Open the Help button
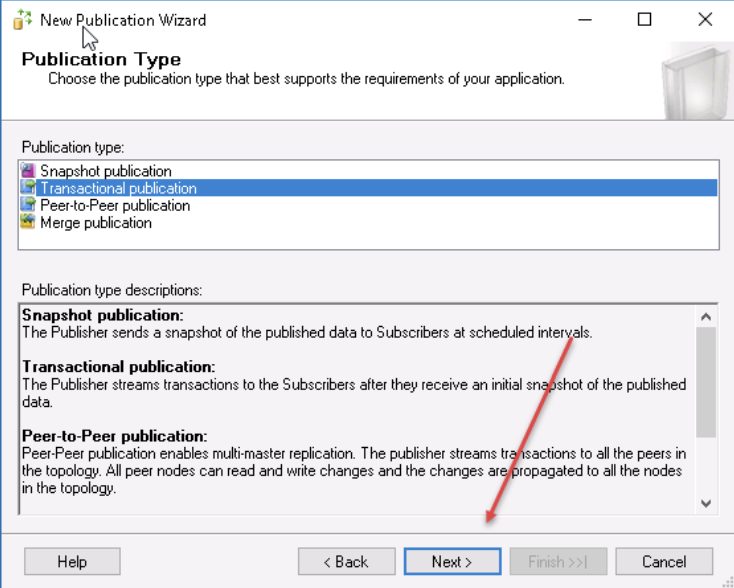 (72, 561)
